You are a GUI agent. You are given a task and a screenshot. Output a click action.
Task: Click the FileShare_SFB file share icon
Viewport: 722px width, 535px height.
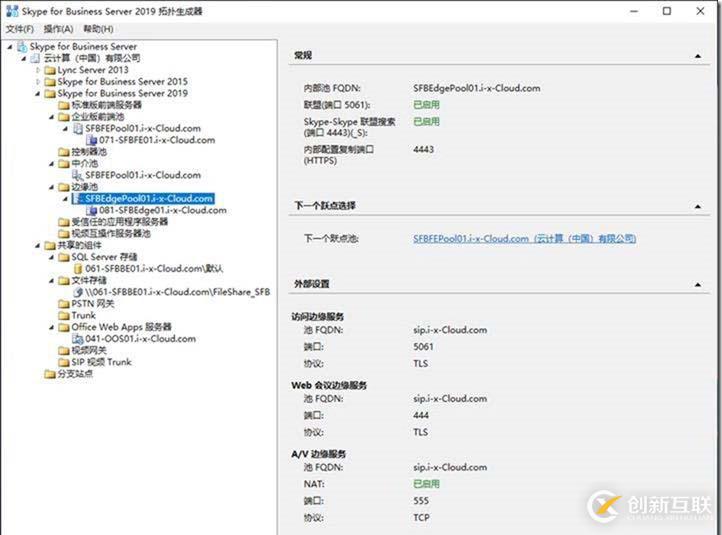pyautogui.click(x=78, y=292)
